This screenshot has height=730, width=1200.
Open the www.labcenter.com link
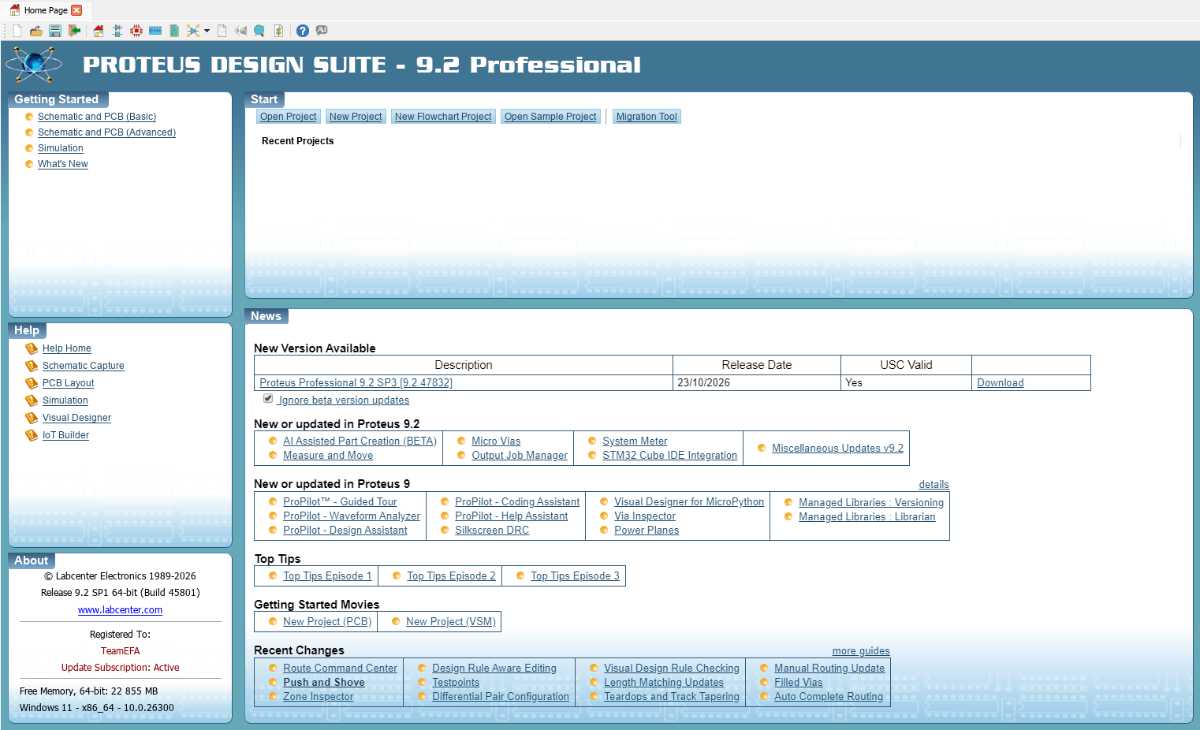click(120, 610)
